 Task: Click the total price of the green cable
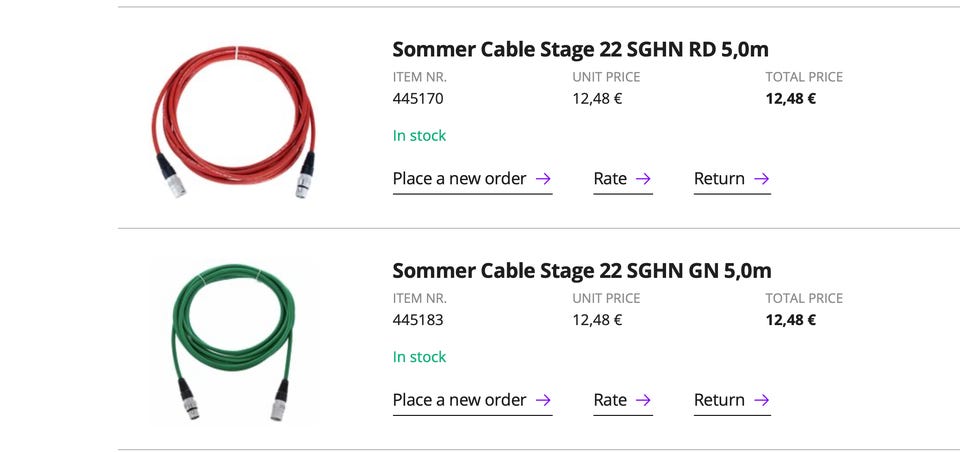[790, 320]
